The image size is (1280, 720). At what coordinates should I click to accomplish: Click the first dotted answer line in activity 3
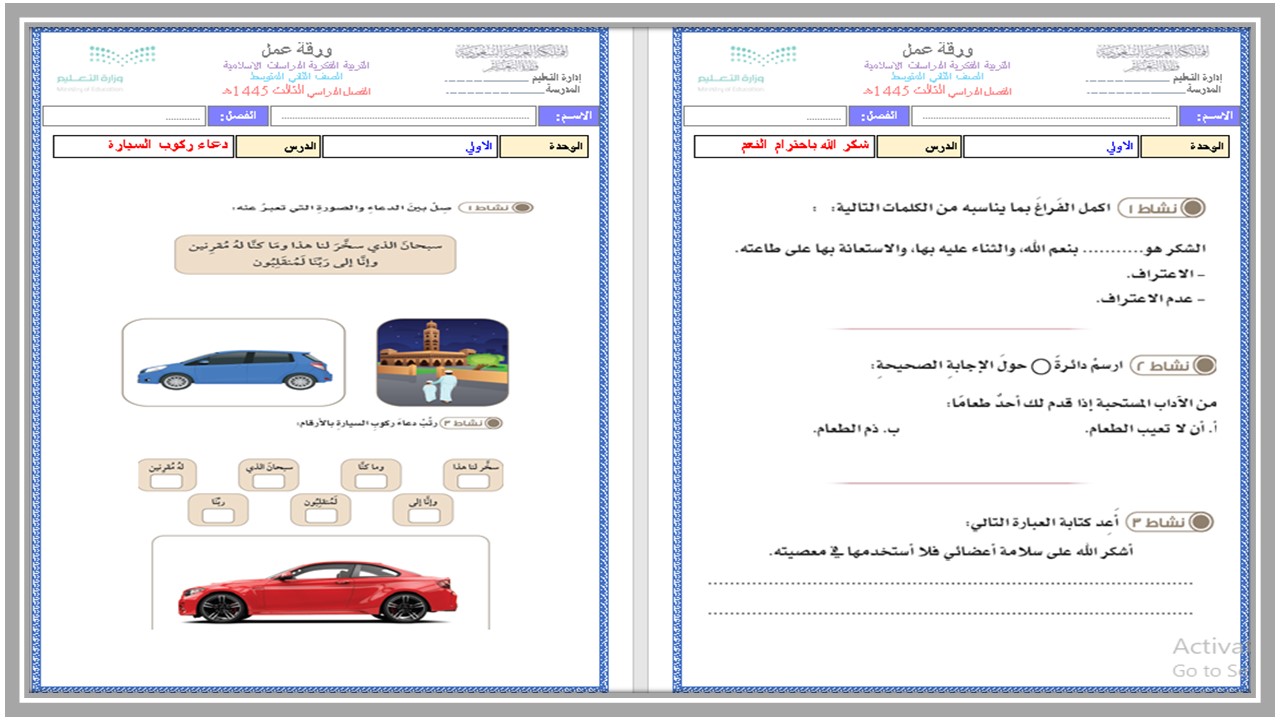coord(950,583)
